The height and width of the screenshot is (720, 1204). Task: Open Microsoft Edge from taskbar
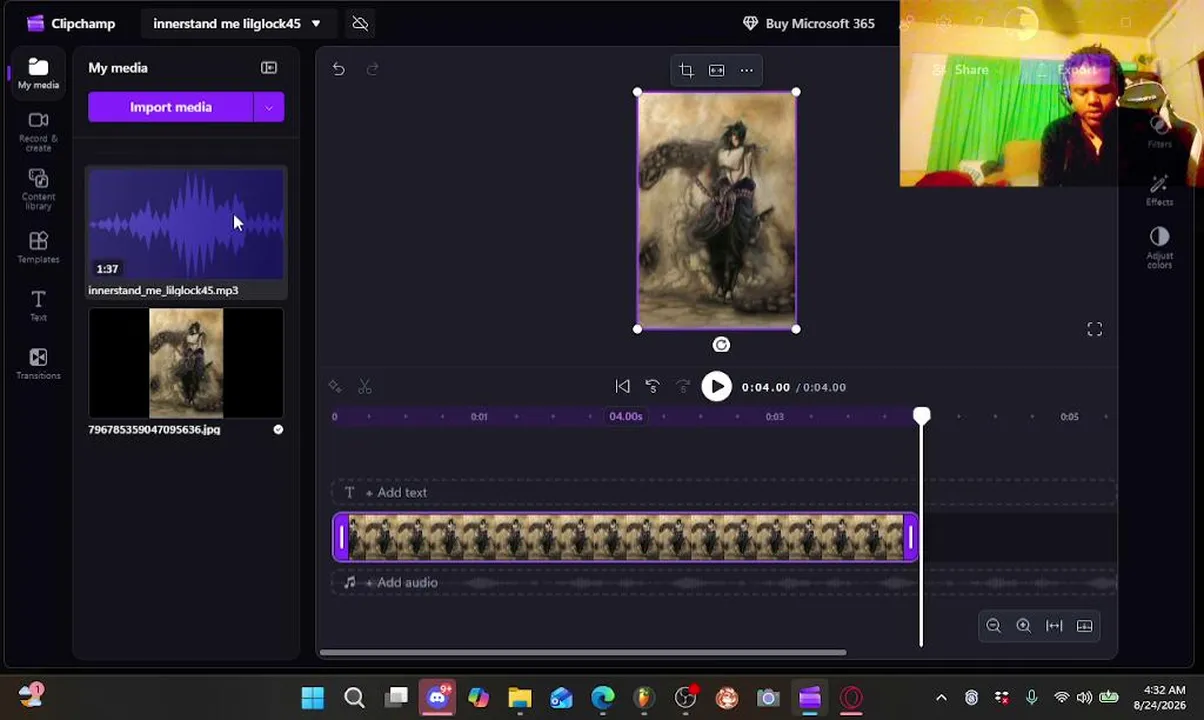pyautogui.click(x=602, y=697)
